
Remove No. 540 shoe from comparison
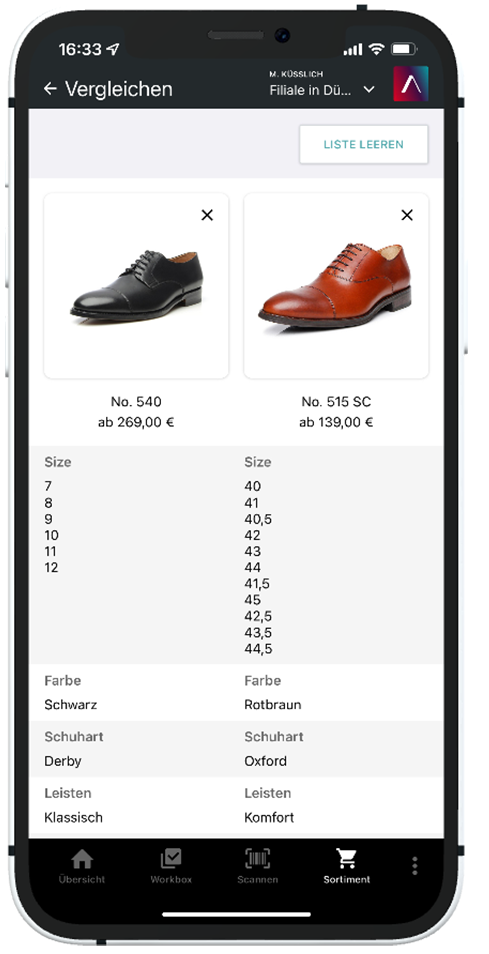pos(207,215)
